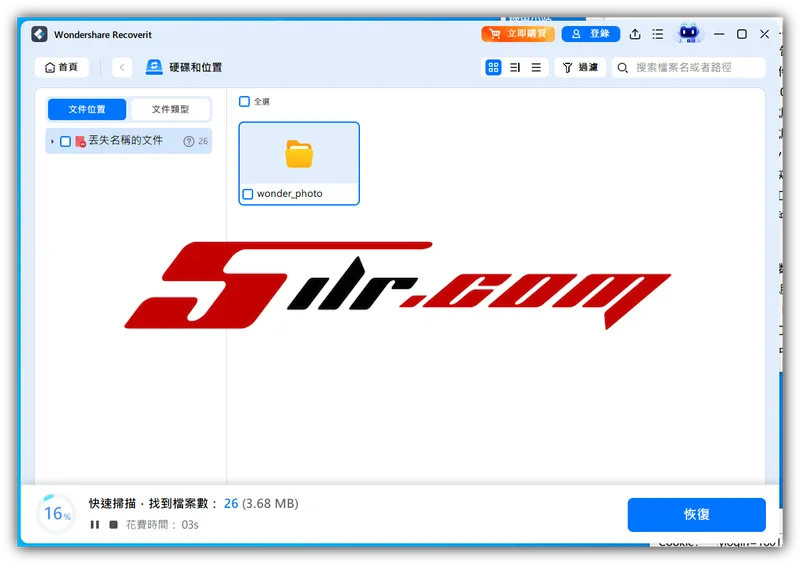The width and height of the screenshot is (800, 564).
Task: Stop the scan
Action: (113, 525)
